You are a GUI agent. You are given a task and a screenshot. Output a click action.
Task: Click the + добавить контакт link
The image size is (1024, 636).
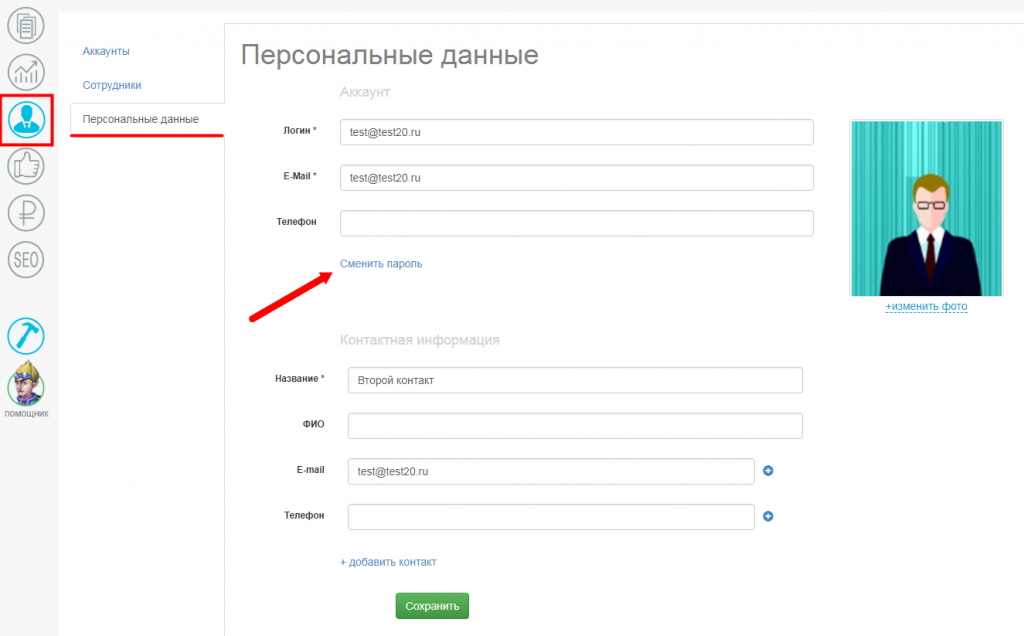[388, 562]
